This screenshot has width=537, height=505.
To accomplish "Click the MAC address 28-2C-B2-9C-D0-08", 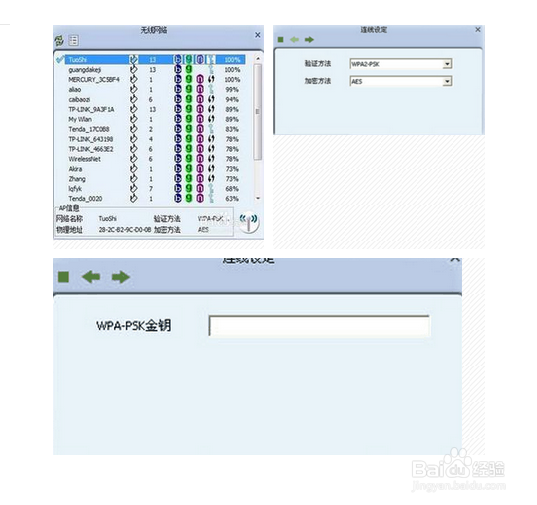I will pos(125,230).
